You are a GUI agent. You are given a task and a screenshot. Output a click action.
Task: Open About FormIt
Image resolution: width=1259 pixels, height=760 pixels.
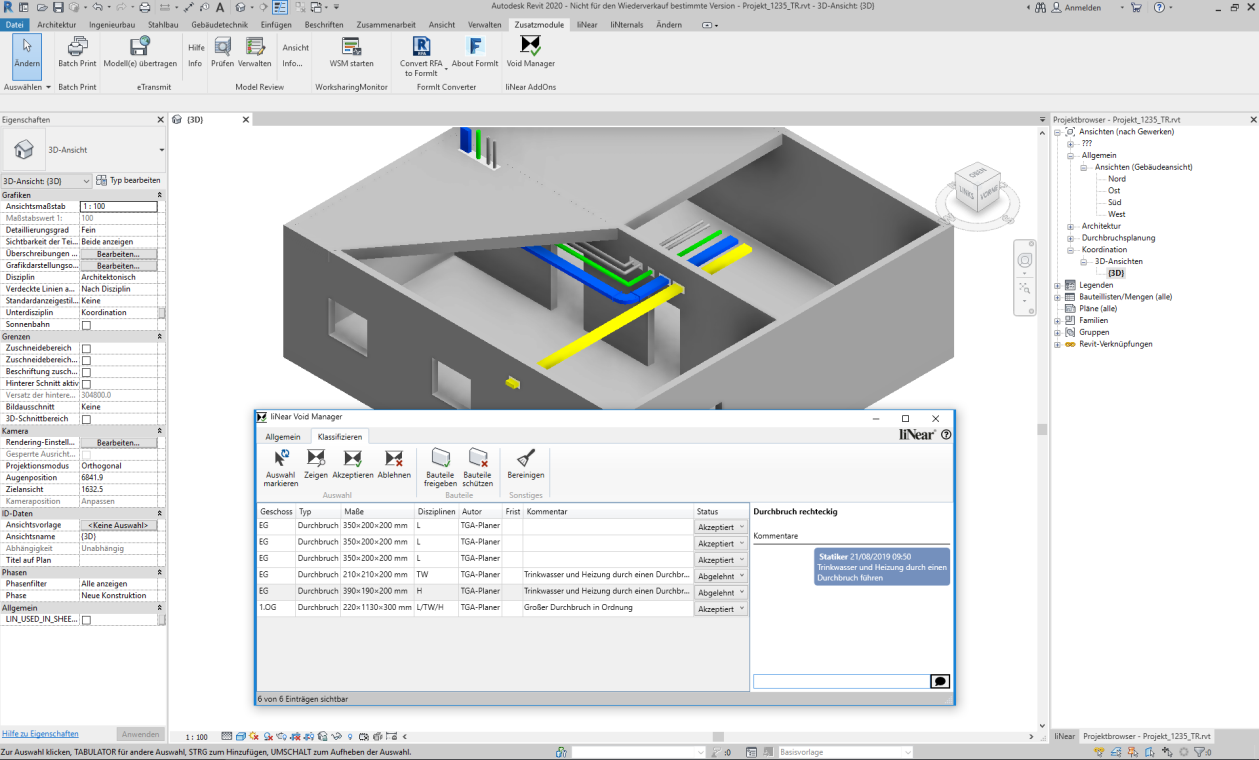pos(475,52)
